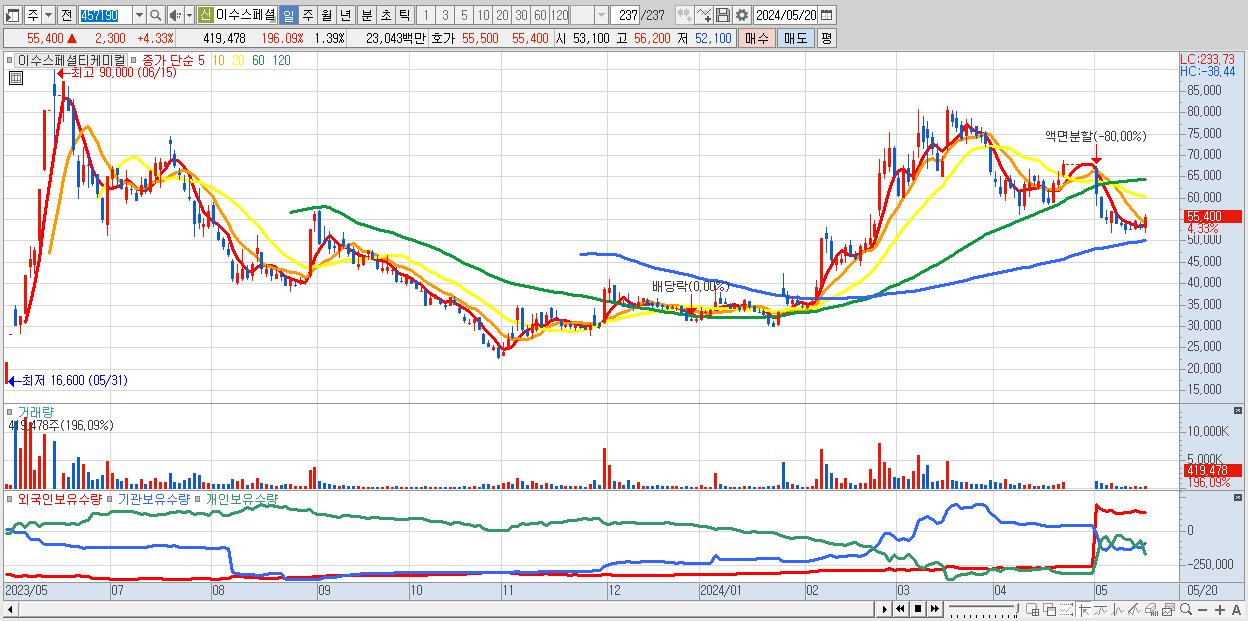The image size is (1248, 621).
Task: Click the diagonal lines drawing icon
Action: (1134, 609)
